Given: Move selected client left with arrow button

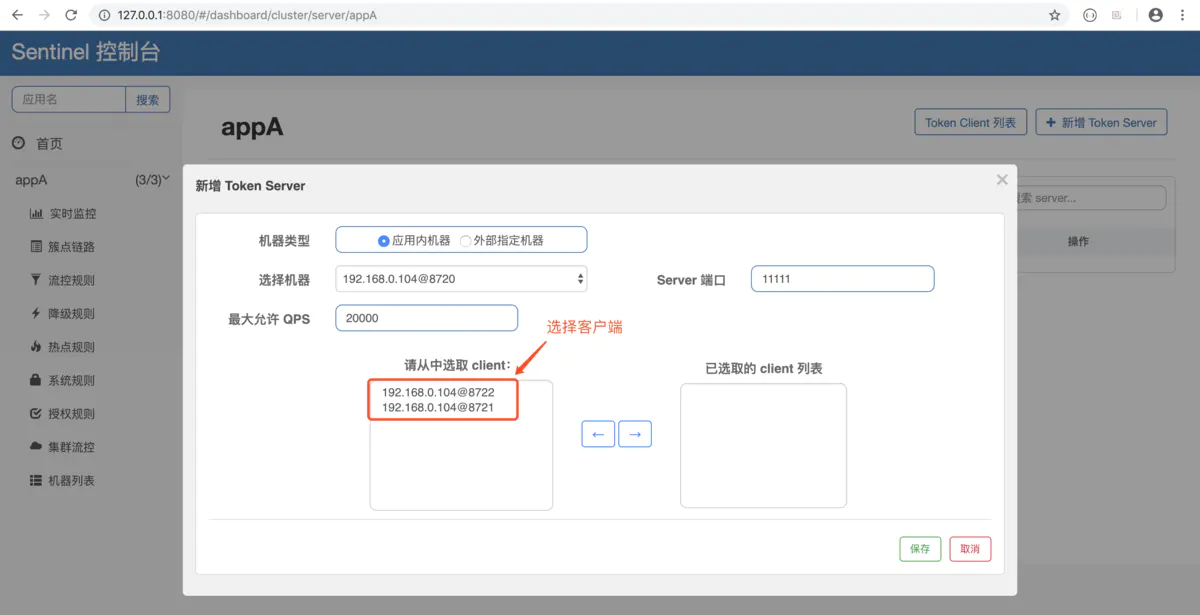Looking at the screenshot, I should pyautogui.click(x=598, y=434).
